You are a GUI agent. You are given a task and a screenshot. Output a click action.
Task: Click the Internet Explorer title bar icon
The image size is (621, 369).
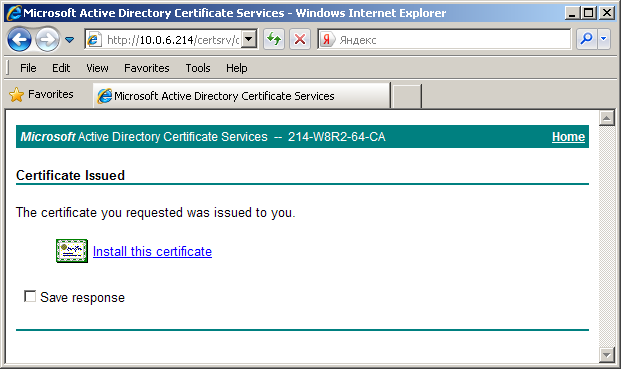point(14,13)
